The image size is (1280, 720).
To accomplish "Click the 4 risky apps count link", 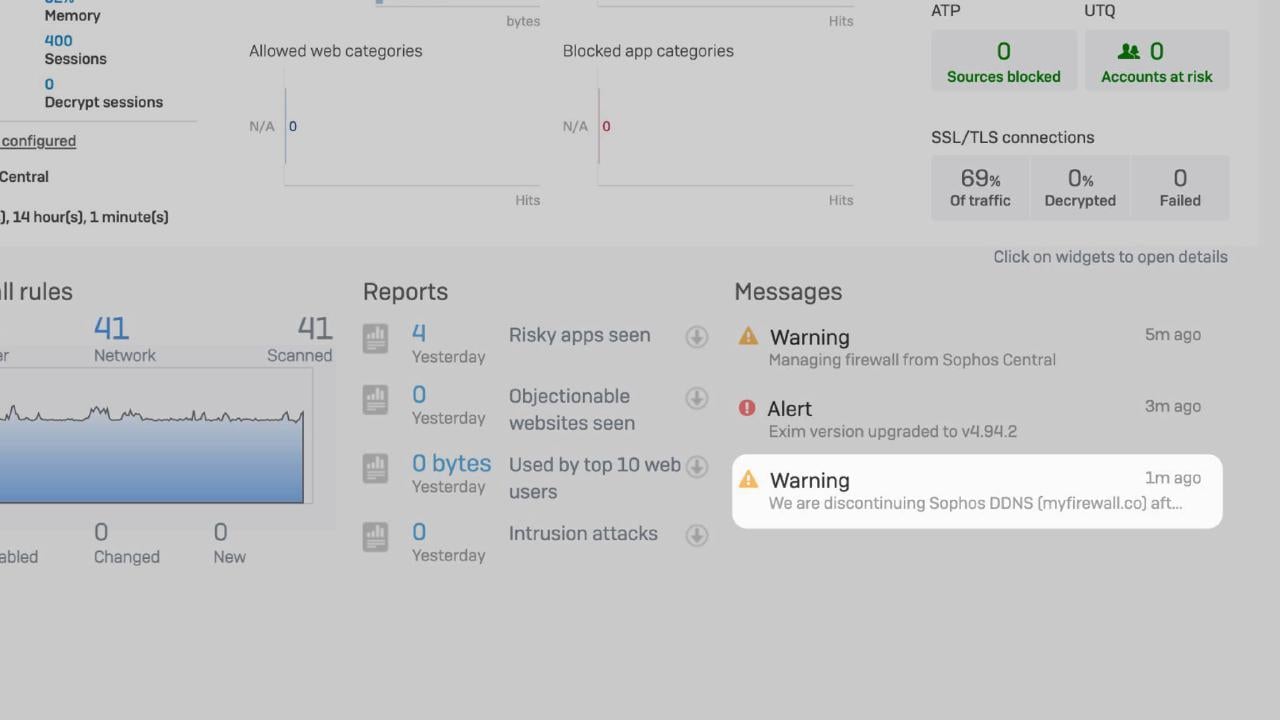I will [419, 333].
